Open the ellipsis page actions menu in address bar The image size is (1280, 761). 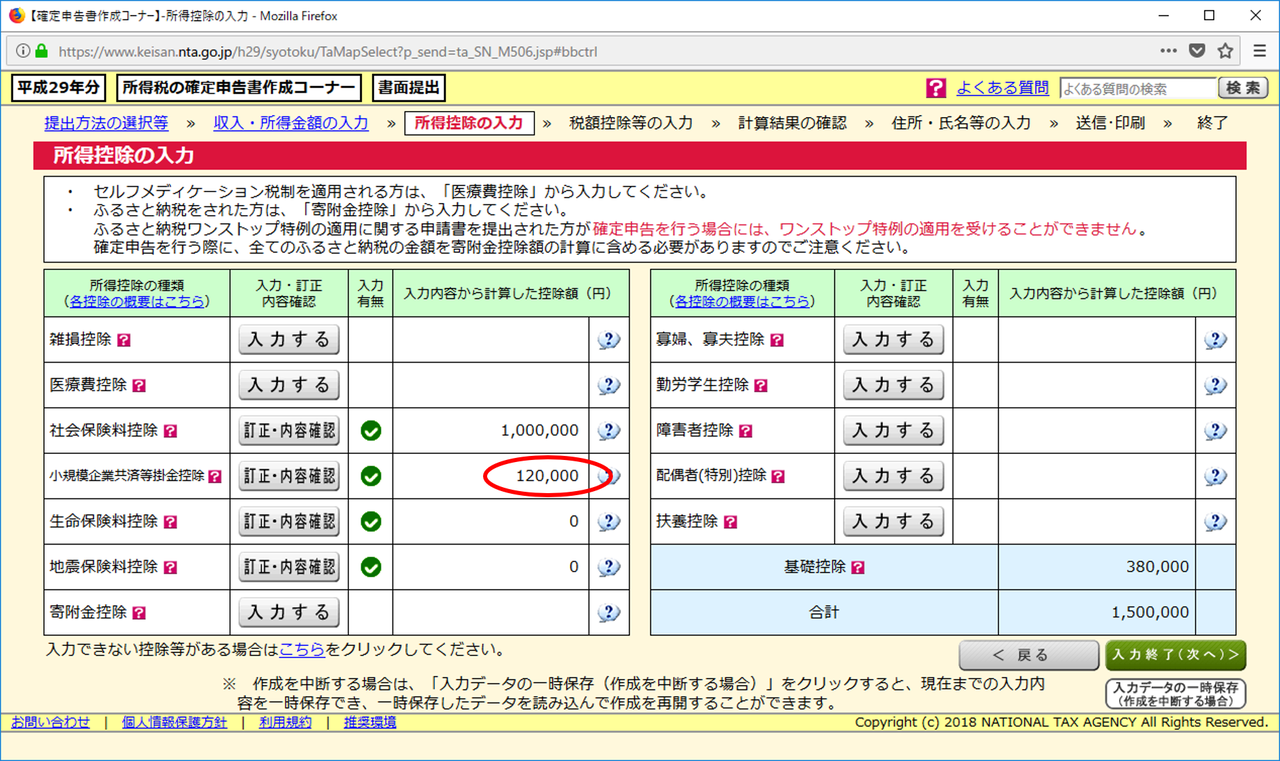tap(1168, 51)
